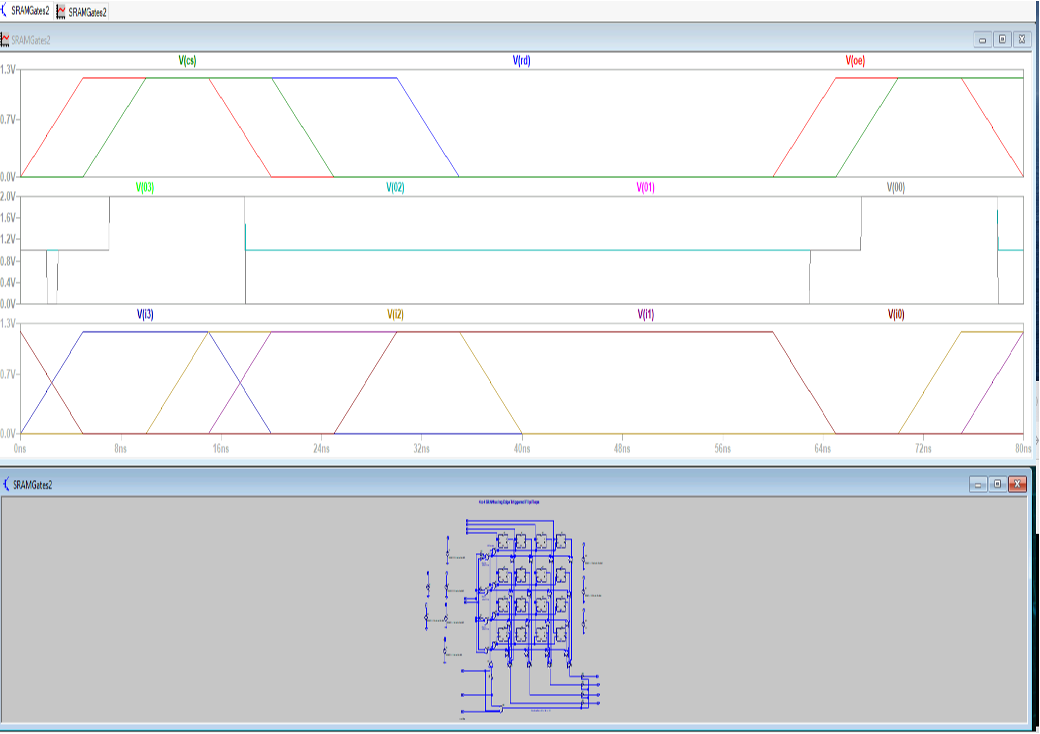1040x734 pixels.
Task: Click the V(00) trace label
Action: (896, 187)
